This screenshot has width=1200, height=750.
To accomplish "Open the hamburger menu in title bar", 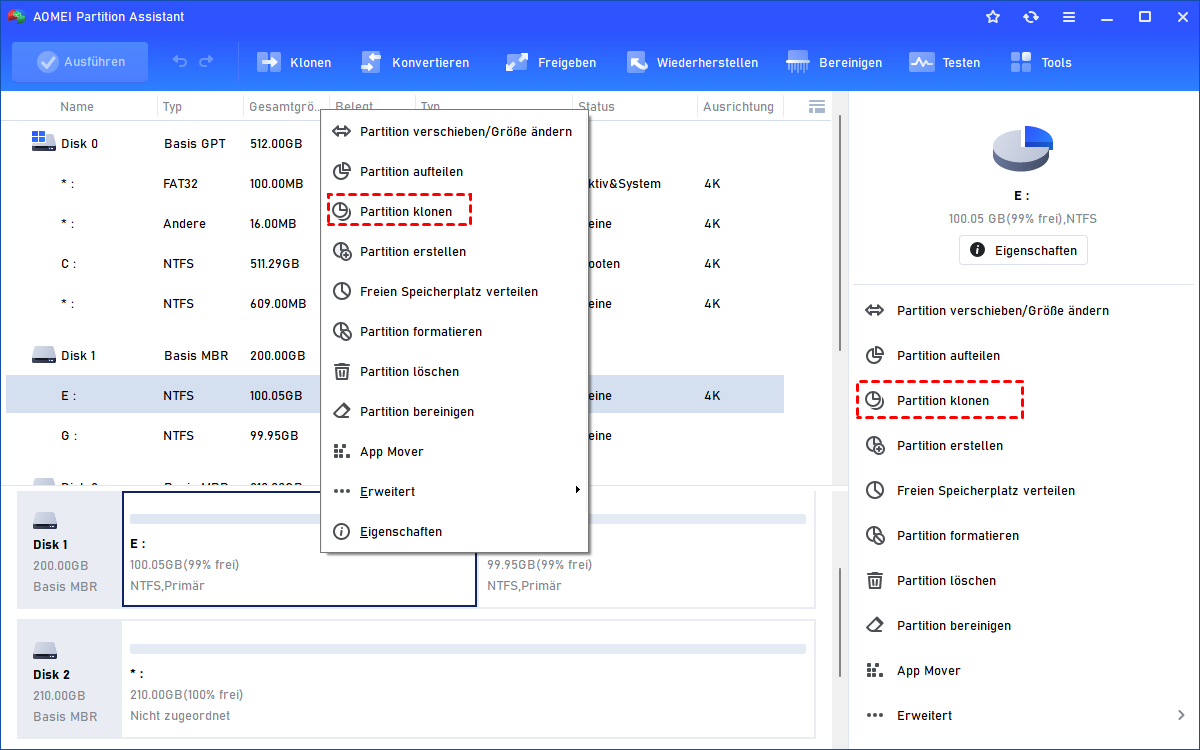I will (1069, 17).
